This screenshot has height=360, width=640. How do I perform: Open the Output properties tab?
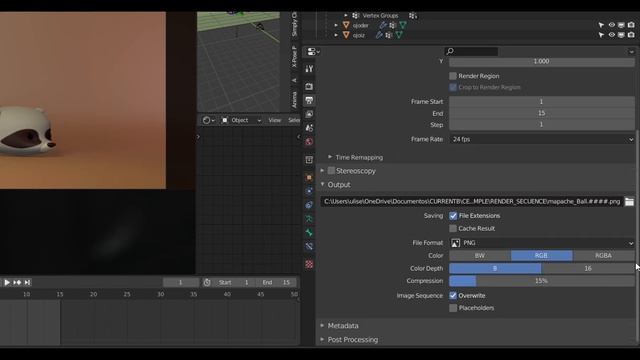(x=309, y=100)
